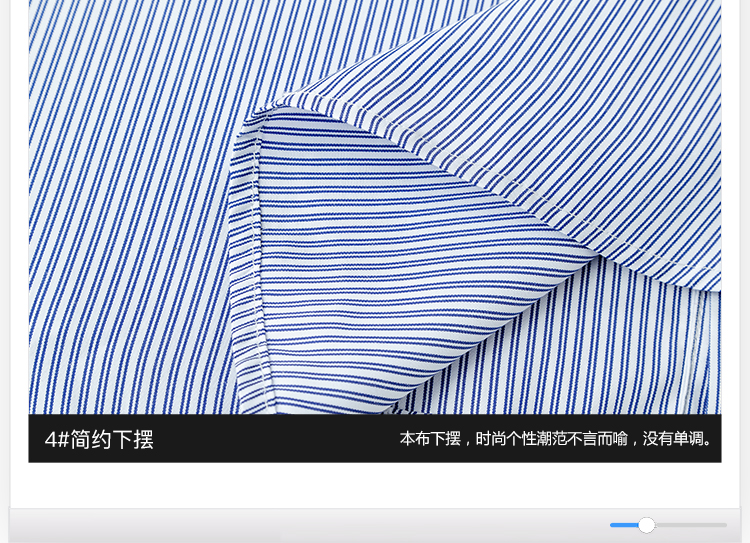
Task: Click the gray zoom slider track right of the handle
Action: point(691,525)
